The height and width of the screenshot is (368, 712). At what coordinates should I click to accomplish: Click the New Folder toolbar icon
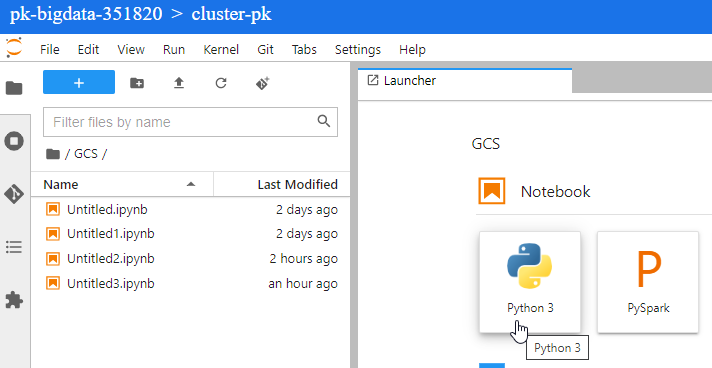[137, 83]
